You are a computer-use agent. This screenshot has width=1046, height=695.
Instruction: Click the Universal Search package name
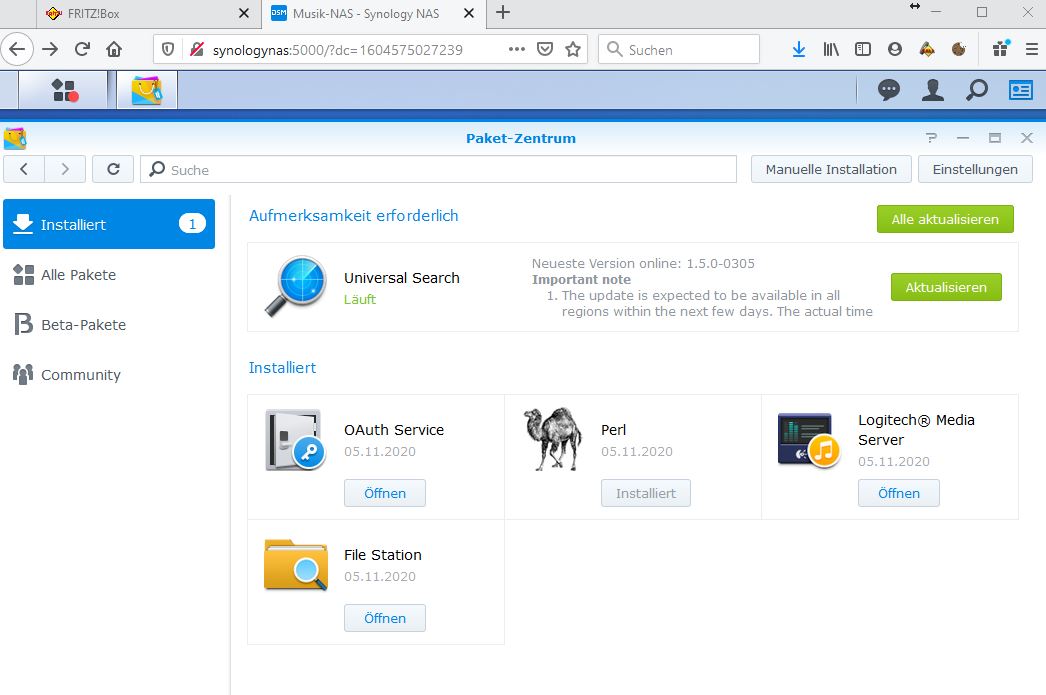tap(402, 278)
